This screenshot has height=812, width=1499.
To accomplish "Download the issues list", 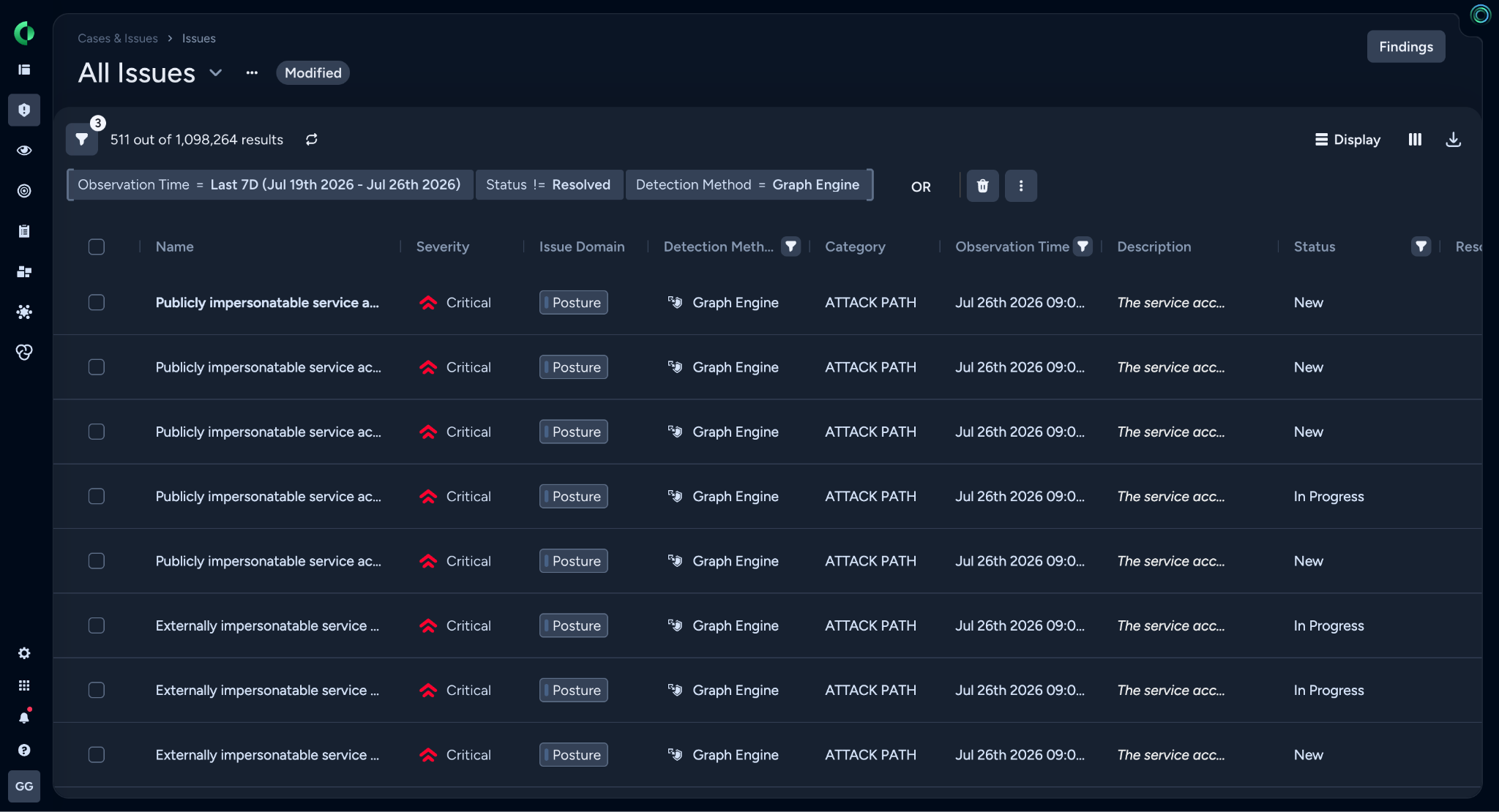I will tap(1454, 139).
